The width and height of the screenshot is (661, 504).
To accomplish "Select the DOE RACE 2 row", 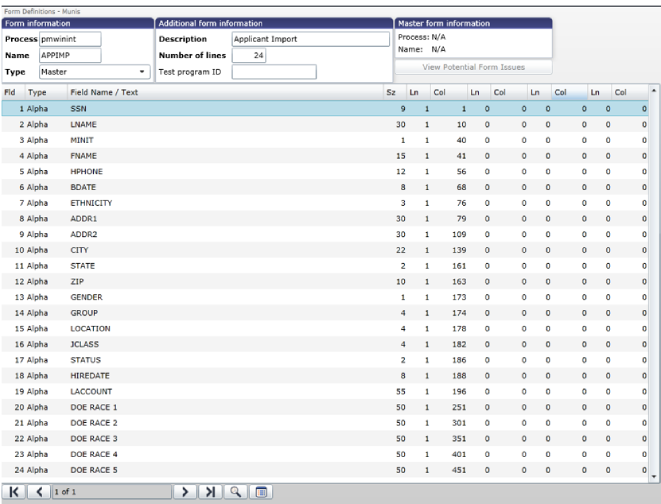I will (x=325, y=423).
